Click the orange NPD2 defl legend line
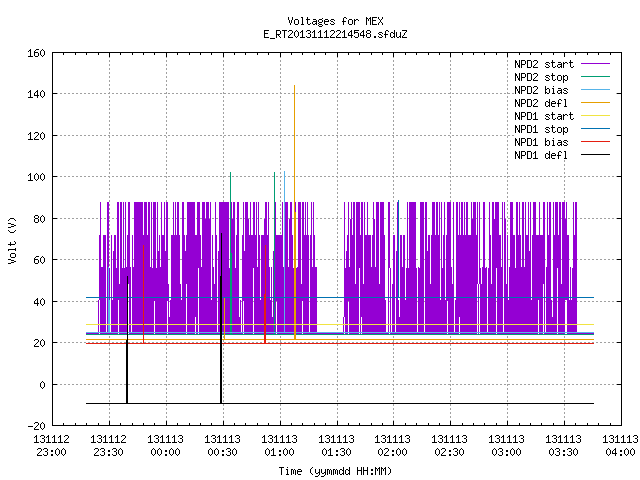 pos(596,102)
